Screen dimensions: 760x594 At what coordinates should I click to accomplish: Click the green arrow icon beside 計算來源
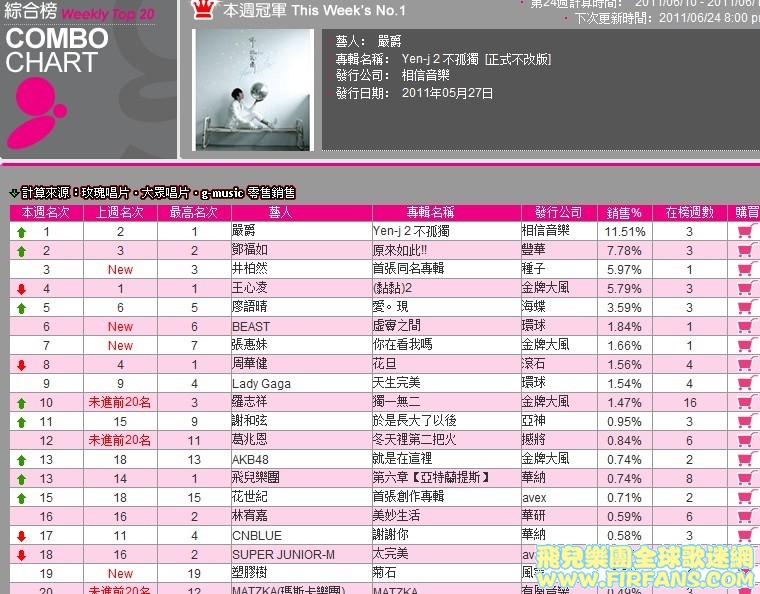[15, 193]
